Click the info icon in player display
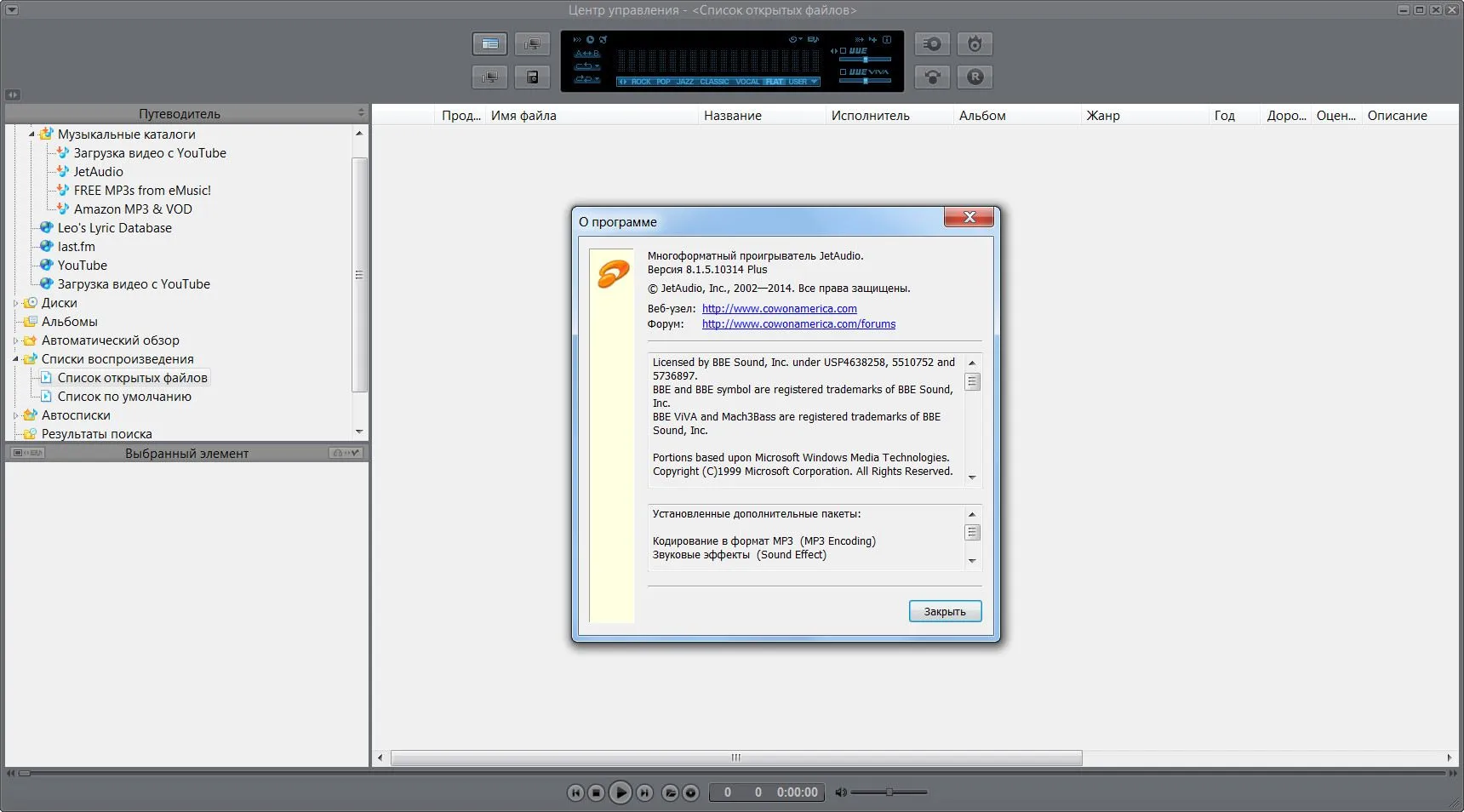 point(887,39)
